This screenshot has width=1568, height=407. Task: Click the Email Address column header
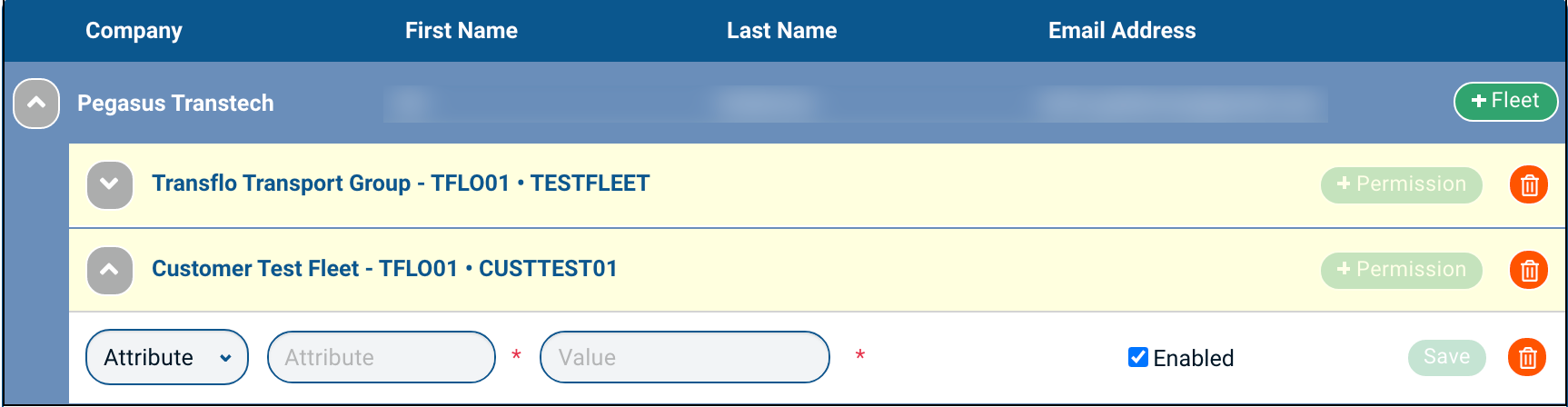(1121, 31)
